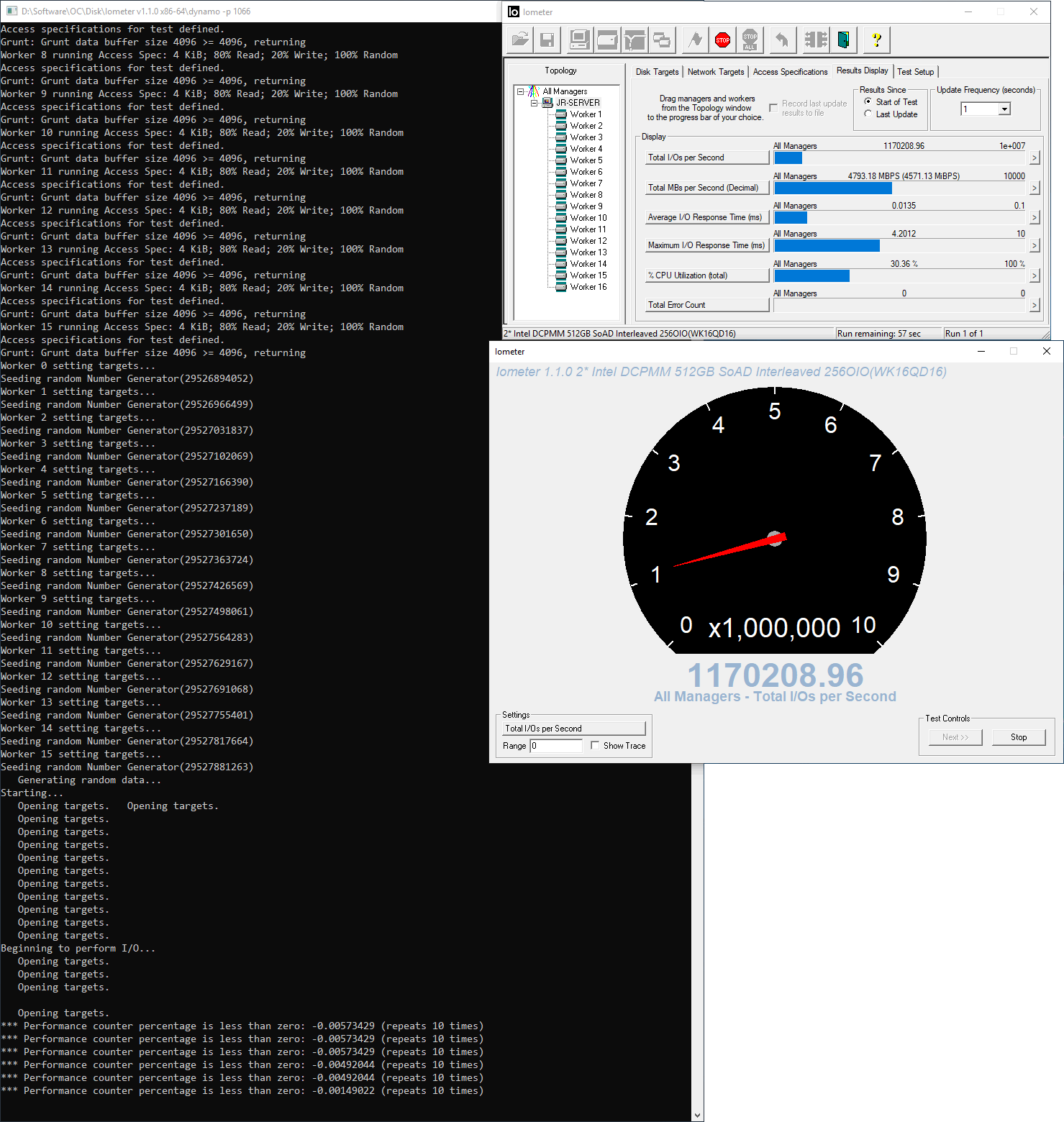Click the Total Error Count button
Image resolution: width=1064 pixels, height=1122 pixels.
pos(707,305)
